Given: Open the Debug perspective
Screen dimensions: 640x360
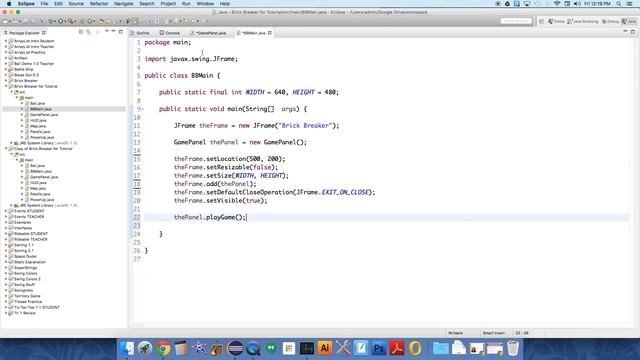Looking at the screenshot, I should coord(610,21).
